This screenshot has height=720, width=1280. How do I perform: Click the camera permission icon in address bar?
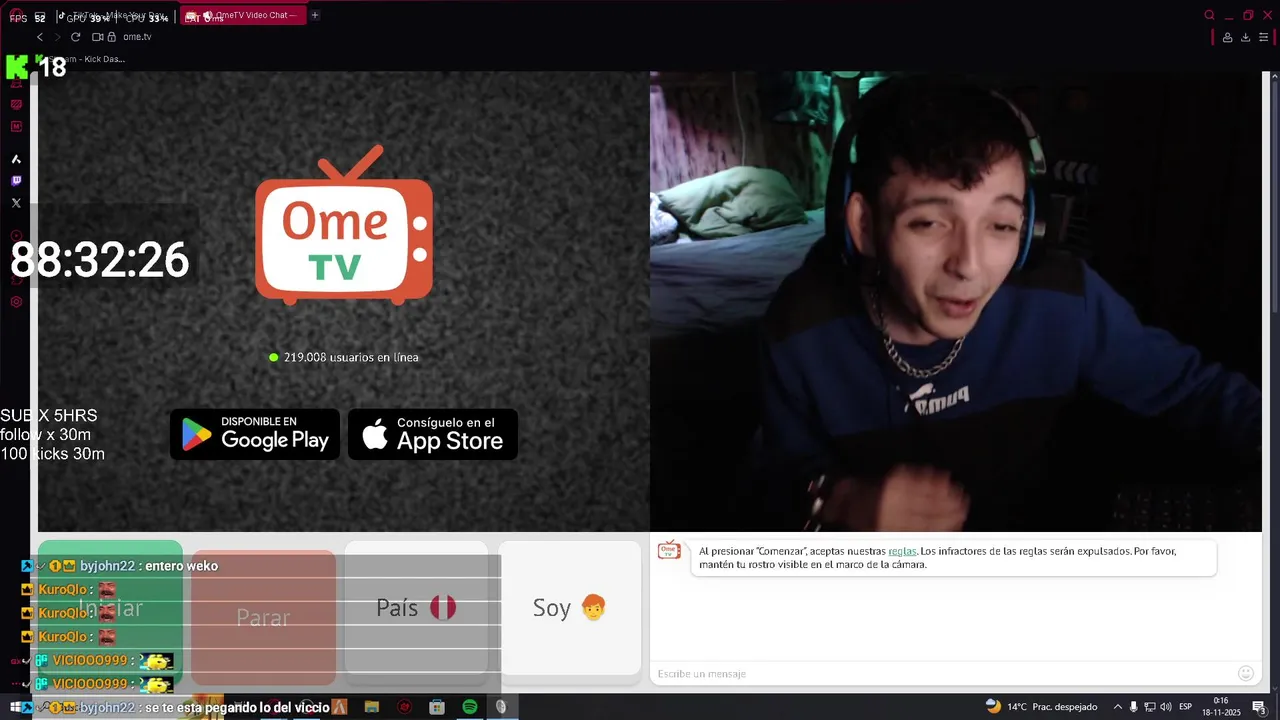[x=98, y=37]
